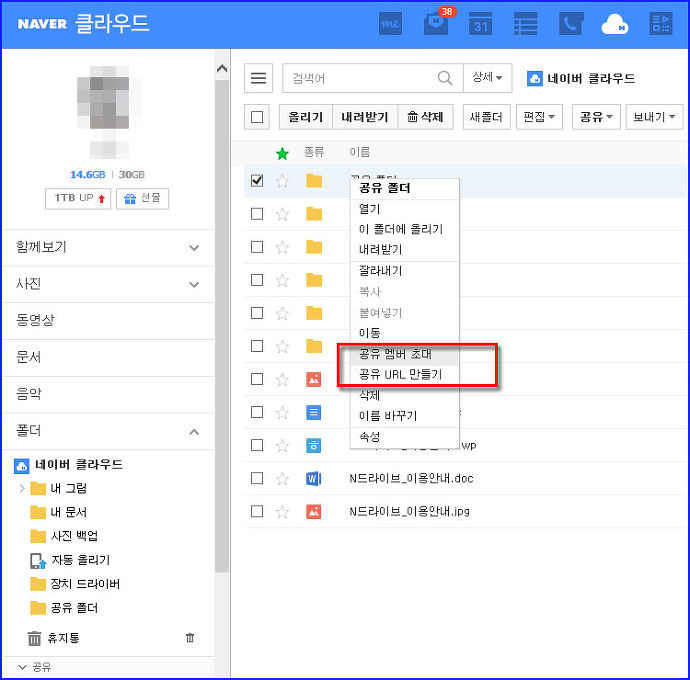Click the hwp file type icon
Screen dimensions: 690x680
tap(313, 445)
